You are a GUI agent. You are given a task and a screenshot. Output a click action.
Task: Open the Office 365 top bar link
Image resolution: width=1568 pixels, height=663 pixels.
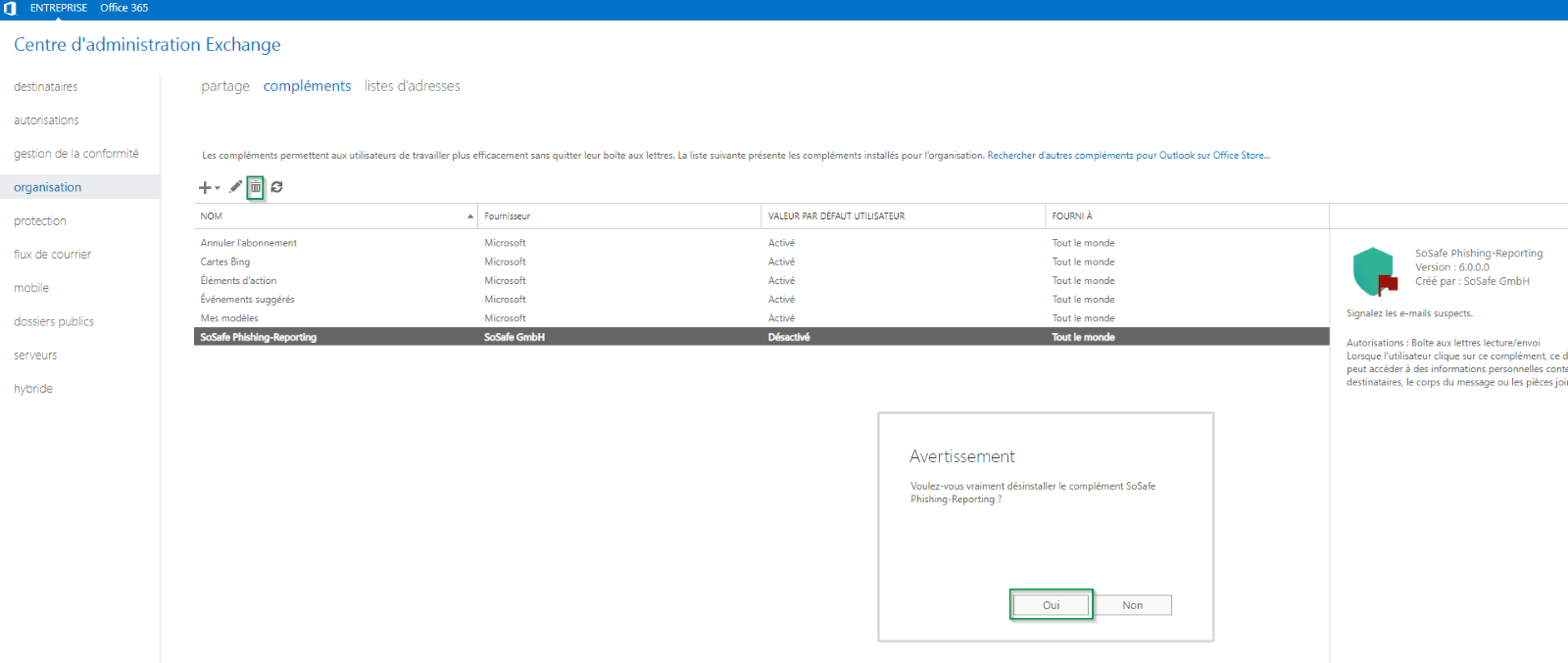coord(124,8)
